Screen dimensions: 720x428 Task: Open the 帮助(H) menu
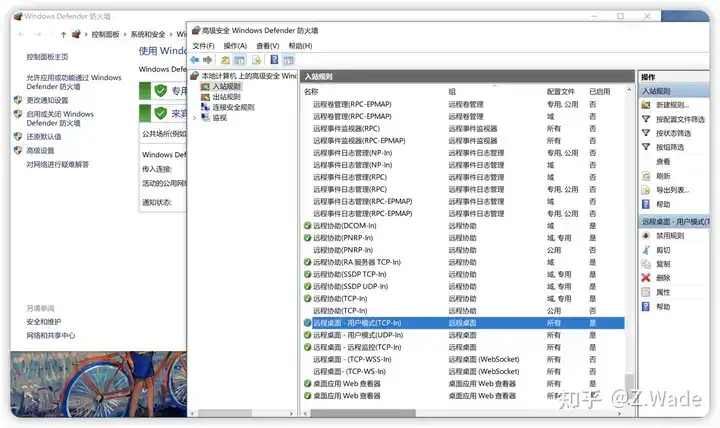click(x=300, y=45)
